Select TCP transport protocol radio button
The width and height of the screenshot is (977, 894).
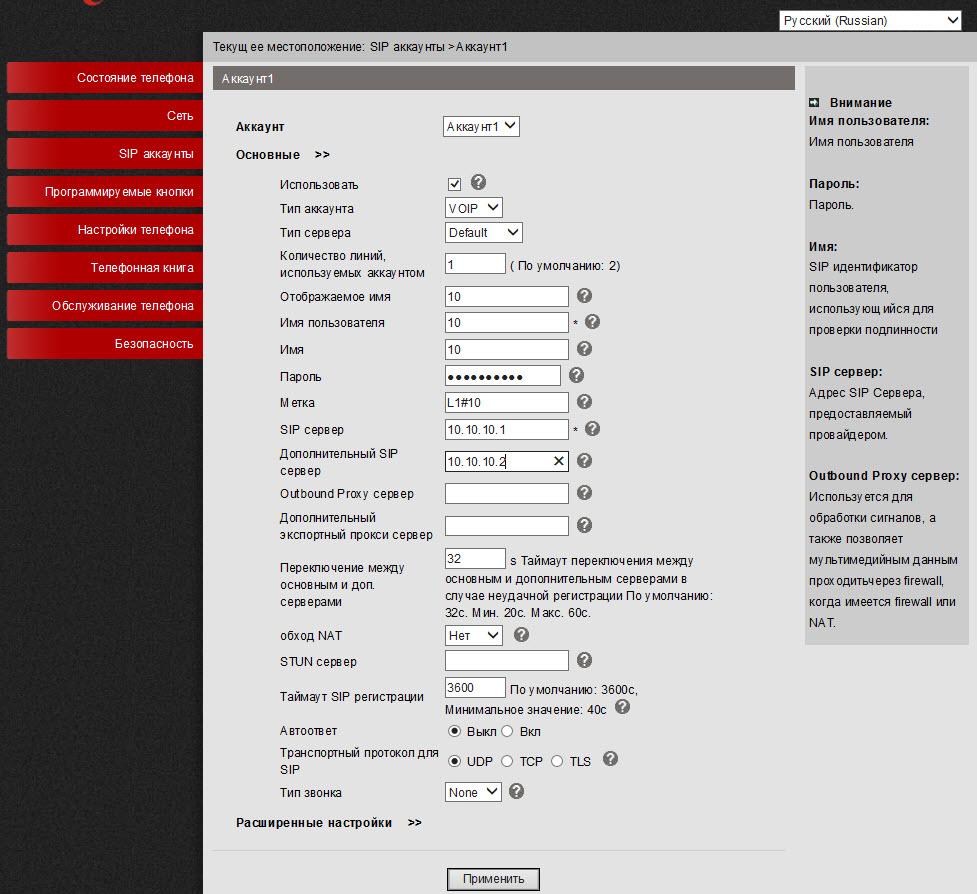[x=507, y=761]
